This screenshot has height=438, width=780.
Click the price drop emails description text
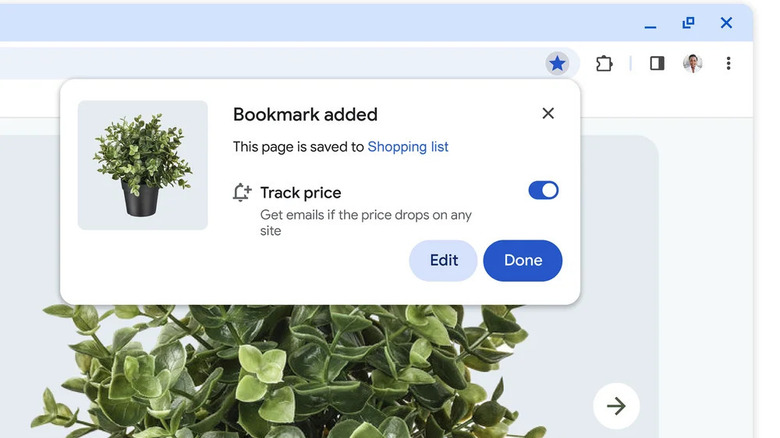tap(366, 222)
